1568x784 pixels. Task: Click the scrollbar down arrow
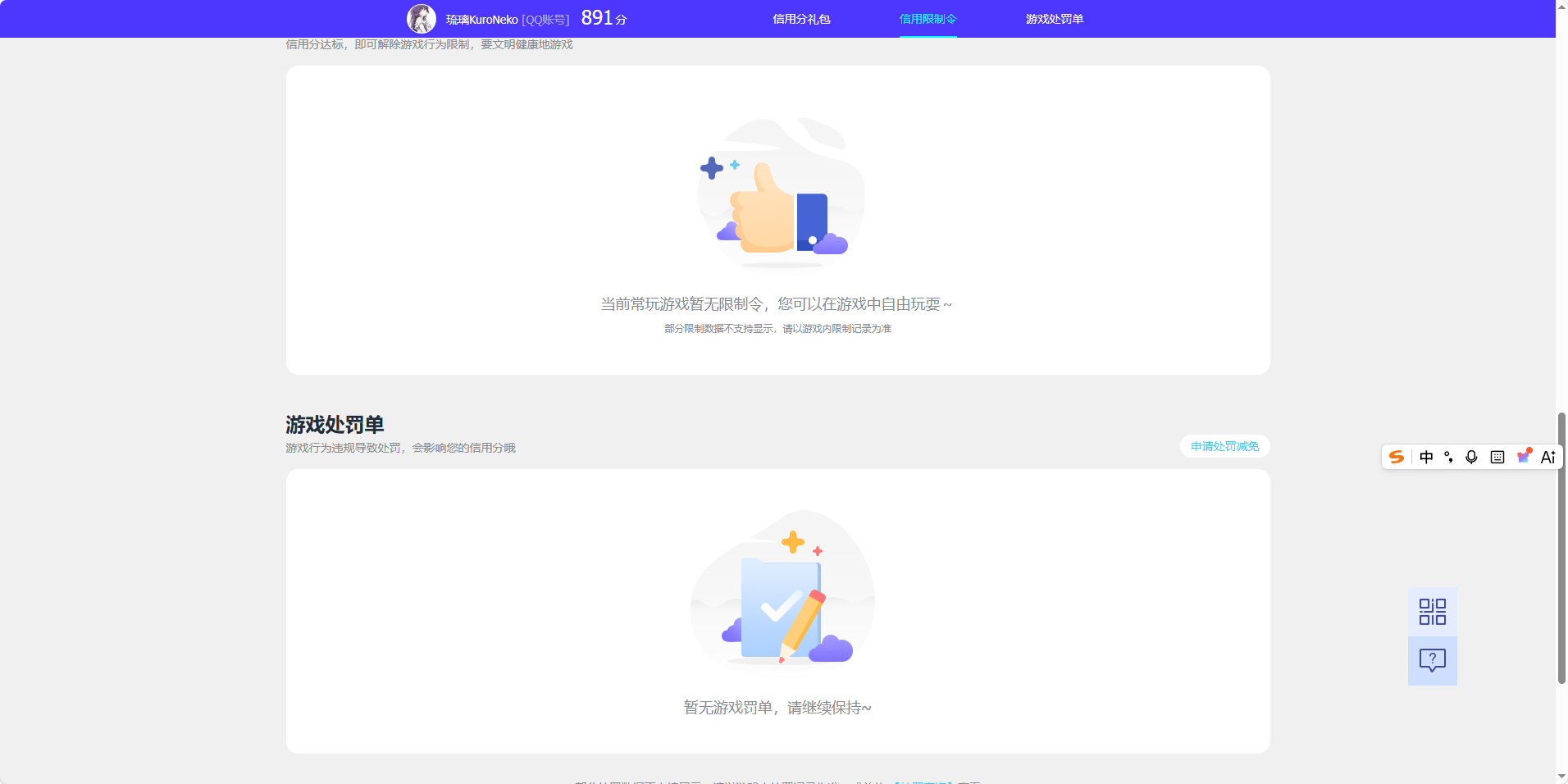coord(1561,777)
